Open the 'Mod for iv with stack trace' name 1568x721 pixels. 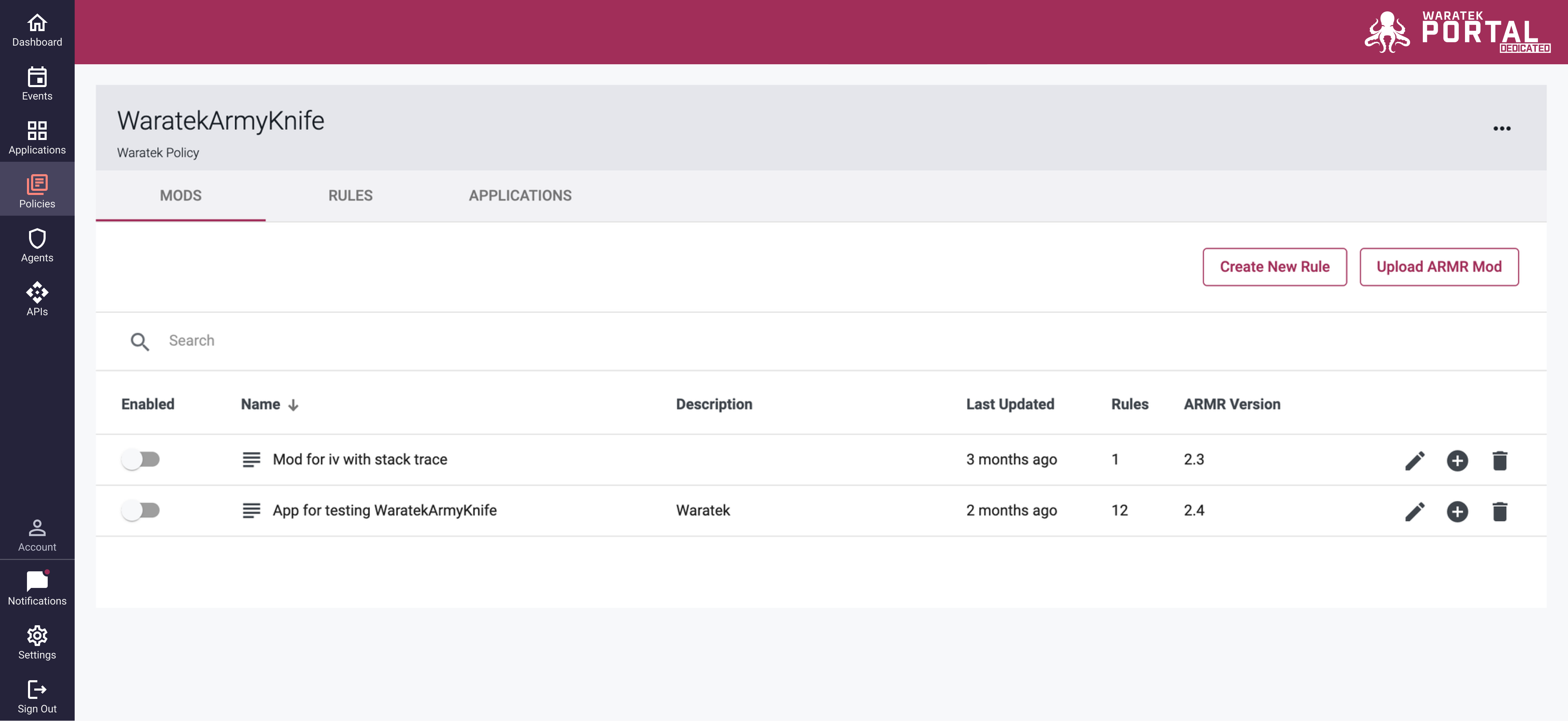360,459
